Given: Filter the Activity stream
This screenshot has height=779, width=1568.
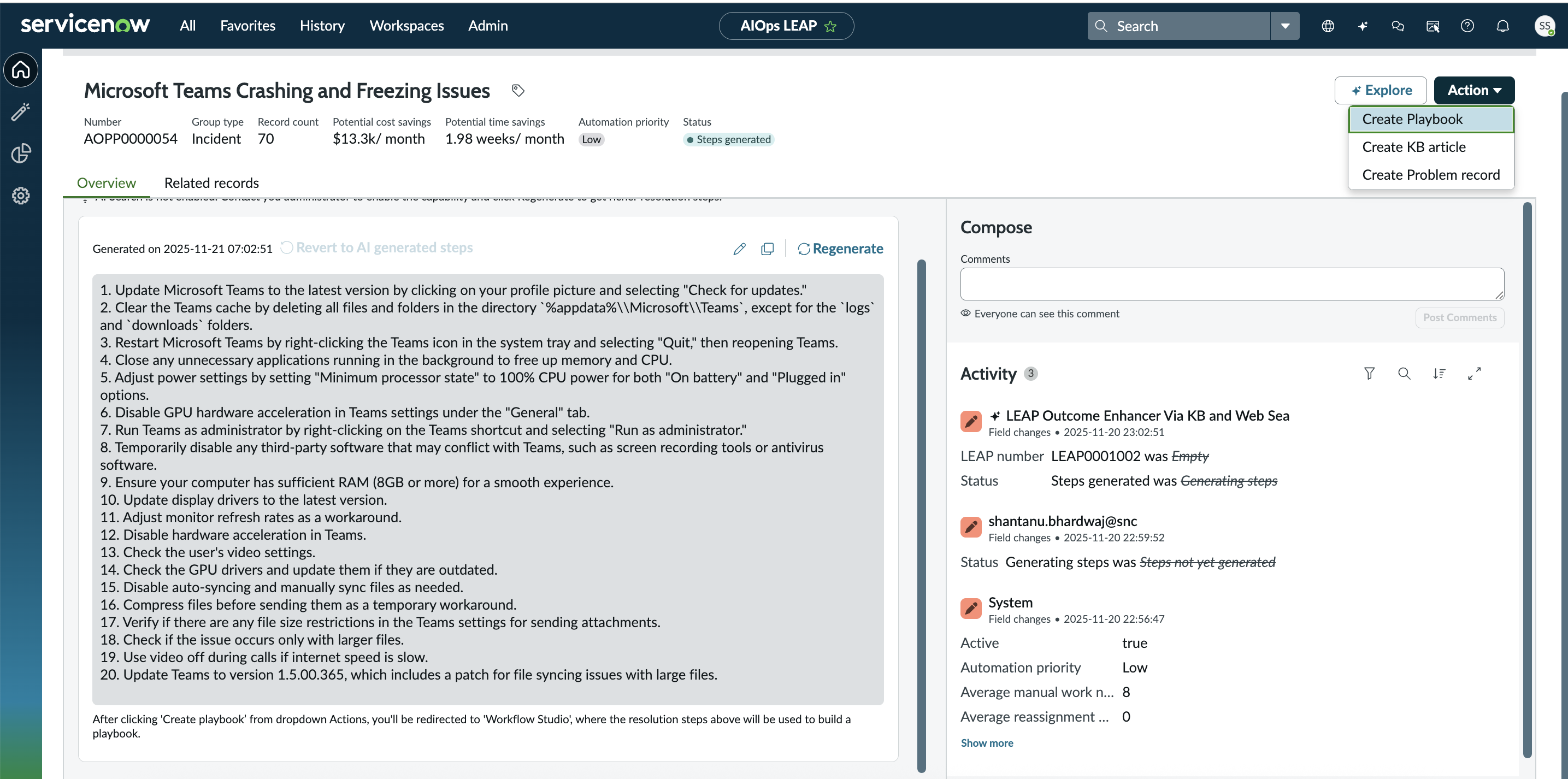Looking at the screenshot, I should [1369, 374].
